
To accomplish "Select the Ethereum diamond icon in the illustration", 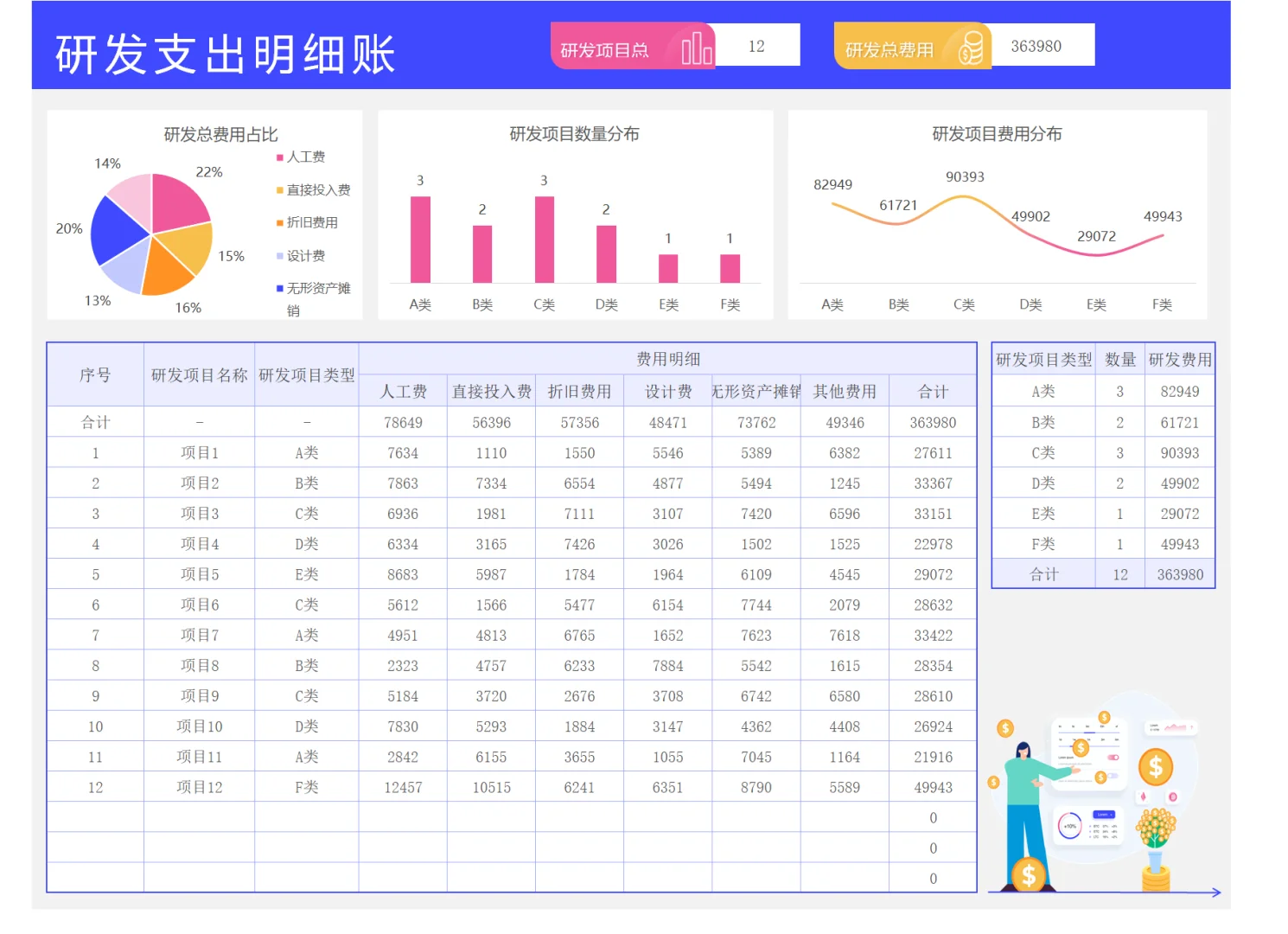I will [x=1144, y=796].
